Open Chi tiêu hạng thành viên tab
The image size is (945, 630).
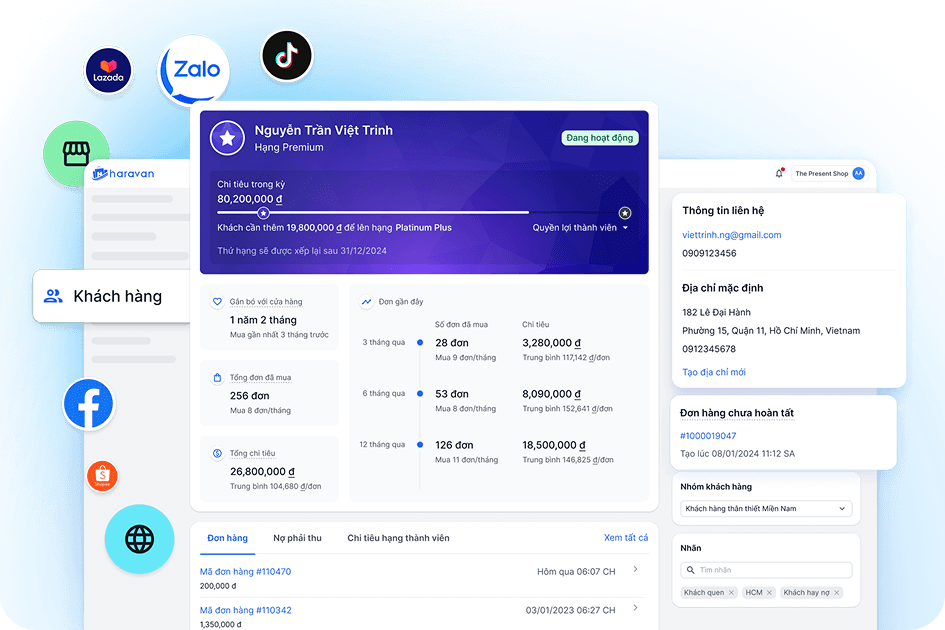(x=398, y=538)
